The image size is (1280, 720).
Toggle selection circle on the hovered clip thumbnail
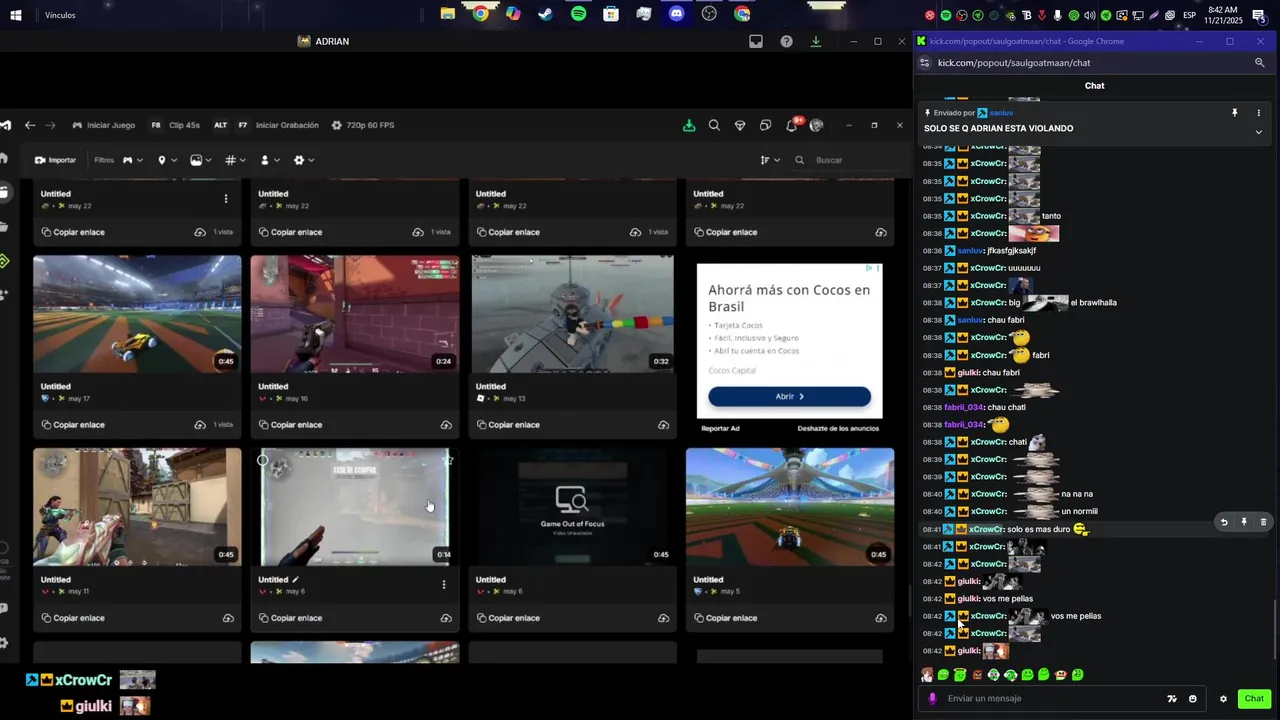(x=263, y=460)
